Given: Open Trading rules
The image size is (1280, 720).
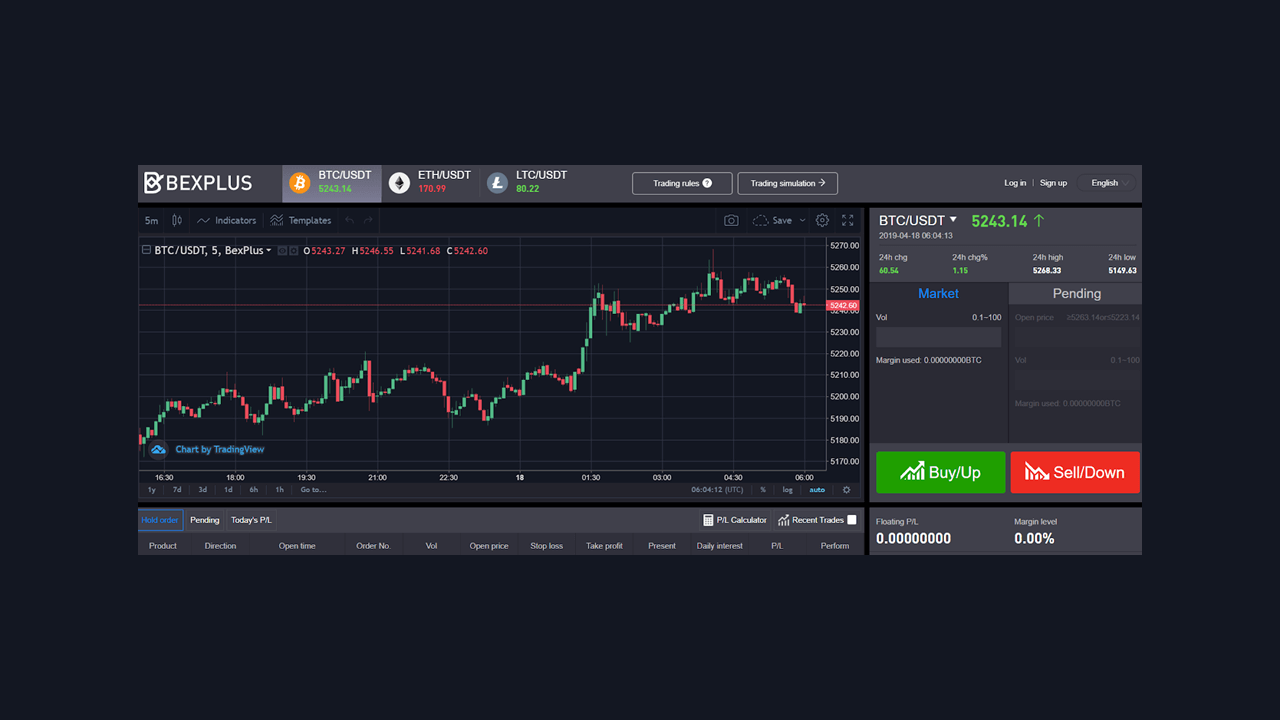Looking at the screenshot, I should pos(682,183).
